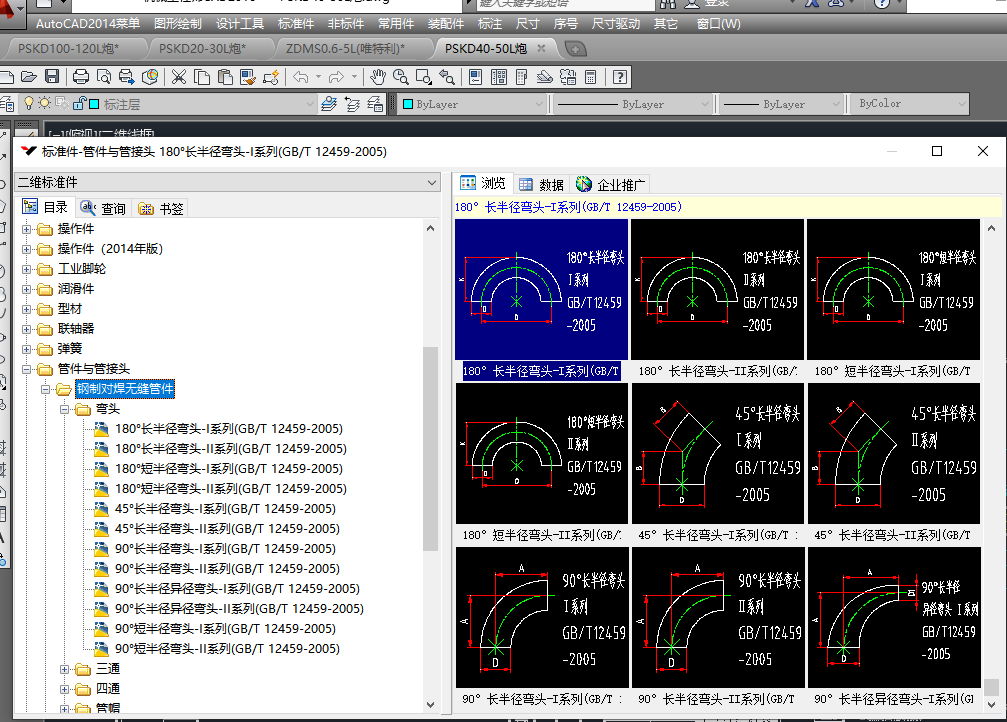Image resolution: width=1007 pixels, height=722 pixels.
Task: Open the 设计工具 menu
Action: click(x=240, y=24)
